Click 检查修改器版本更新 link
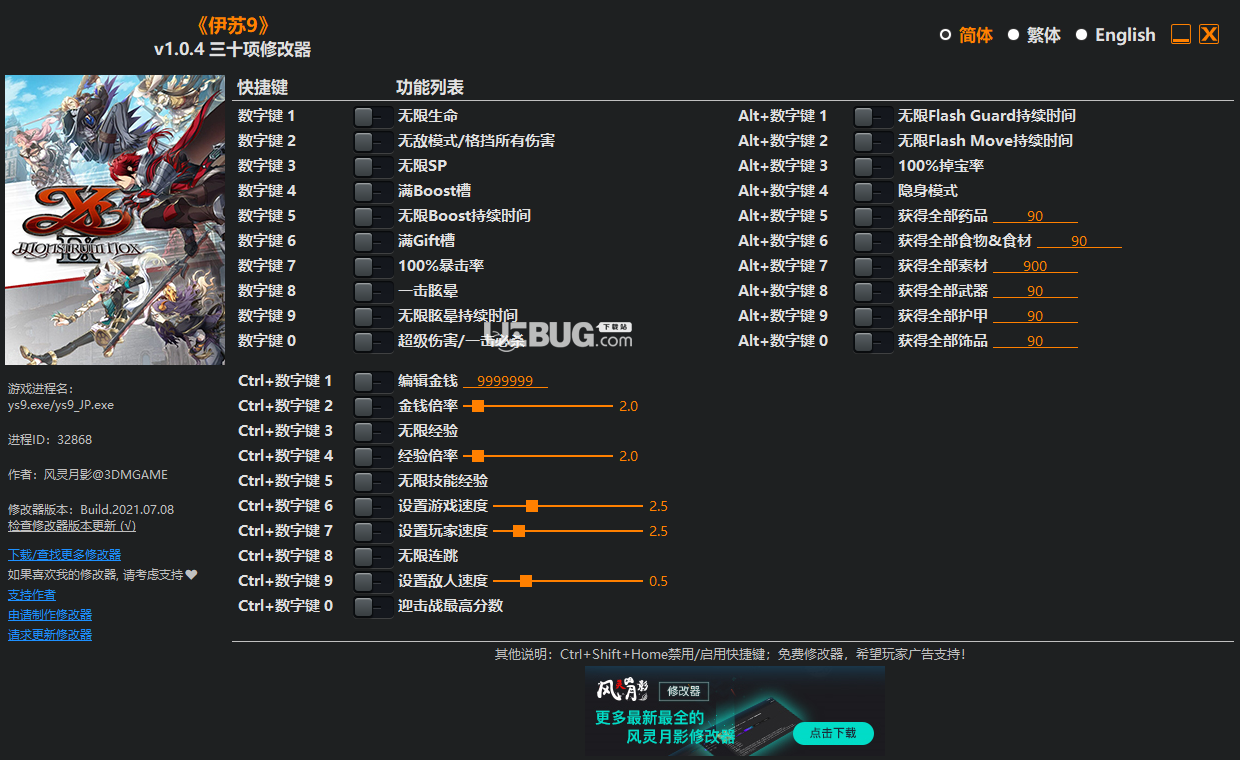Image resolution: width=1240 pixels, height=760 pixels. [x=72, y=525]
